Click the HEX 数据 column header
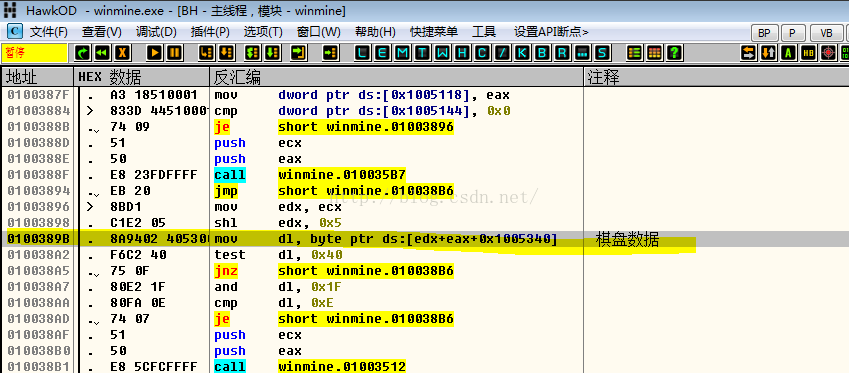Image resolution: width=849 pixels, height=373 pixels. coord(141,77)
